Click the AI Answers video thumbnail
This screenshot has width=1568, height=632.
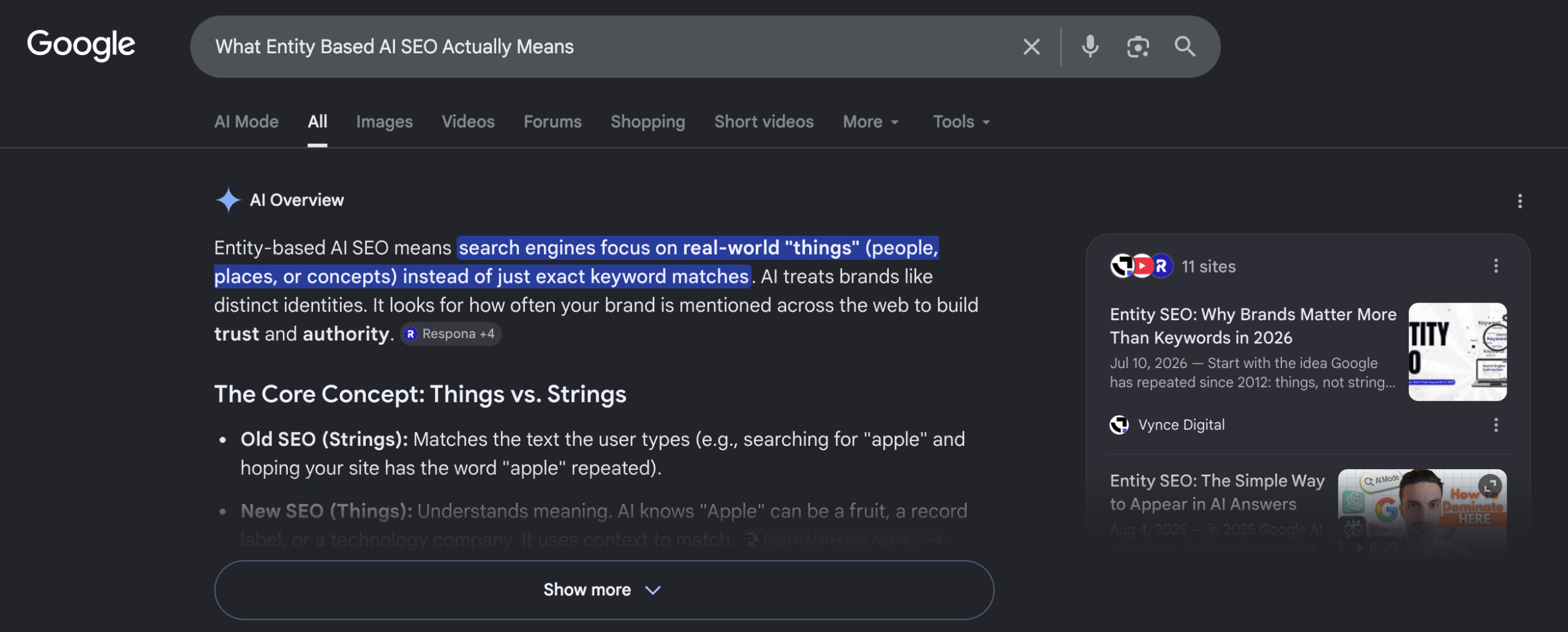coord(1422,512)
